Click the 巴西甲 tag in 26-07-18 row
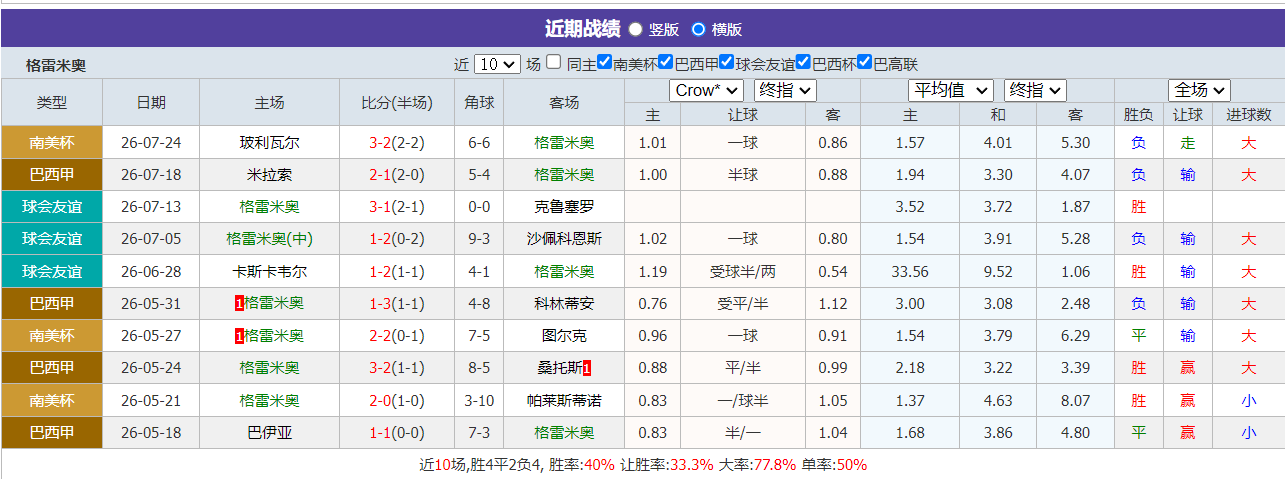1285x479 pixels. click(52, 175)
